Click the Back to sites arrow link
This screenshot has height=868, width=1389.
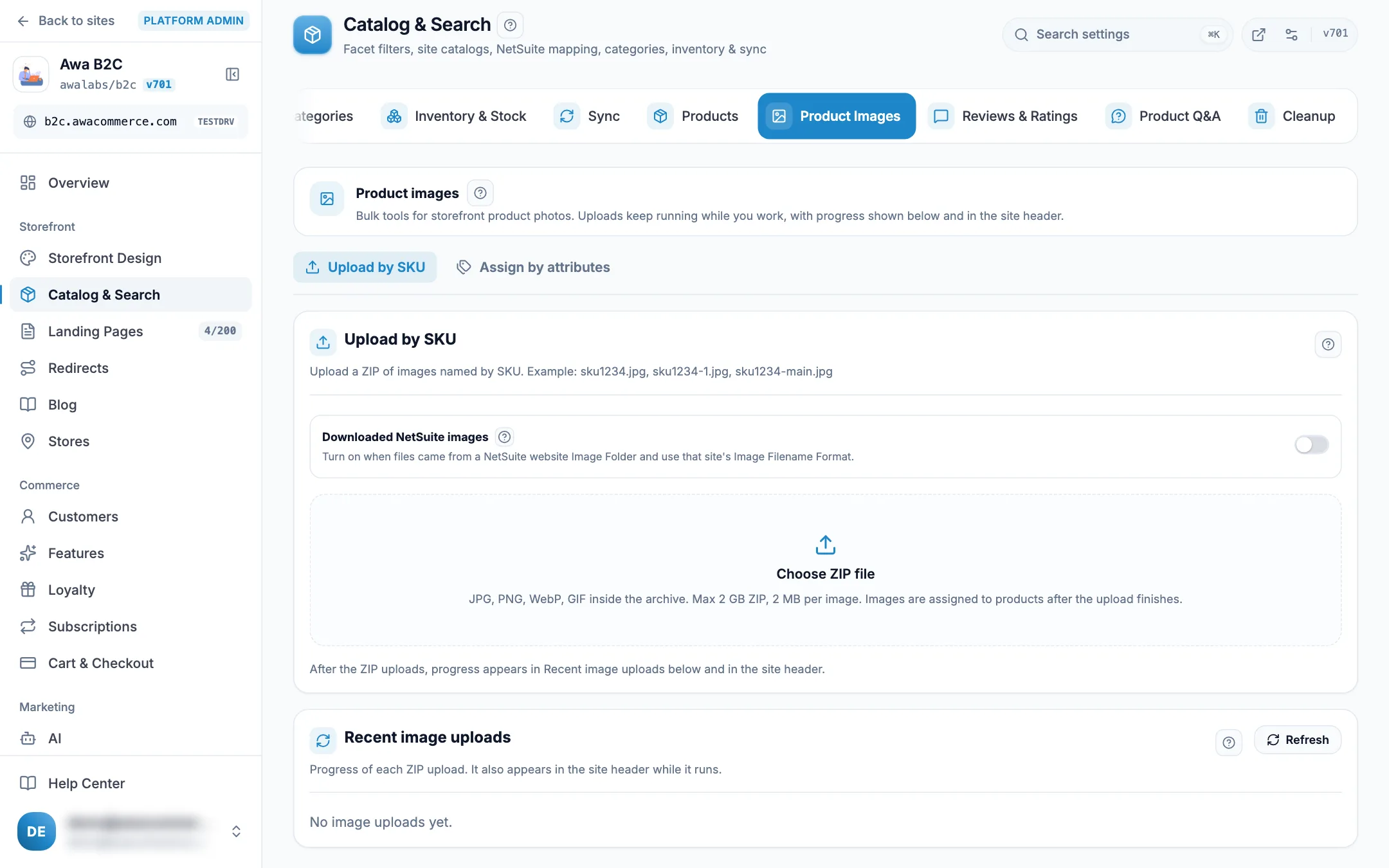click(x=65, y=21)
